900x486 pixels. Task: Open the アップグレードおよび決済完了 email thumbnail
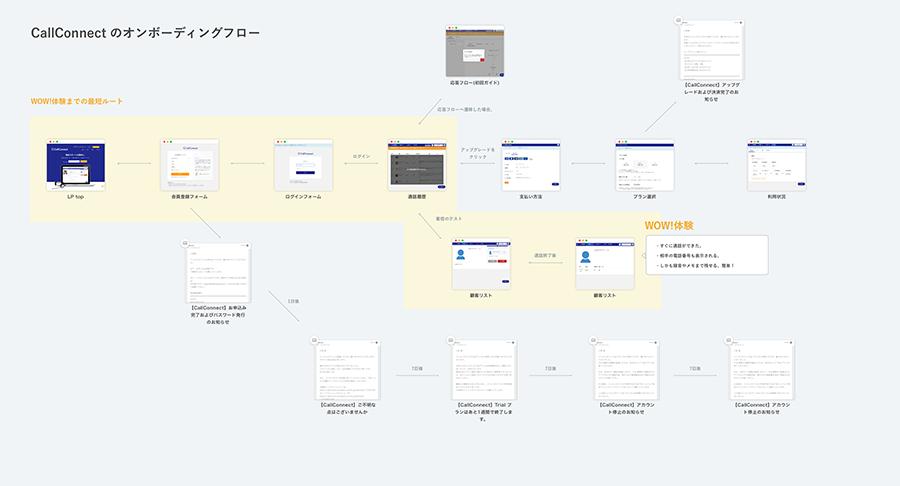coord(712,50)
